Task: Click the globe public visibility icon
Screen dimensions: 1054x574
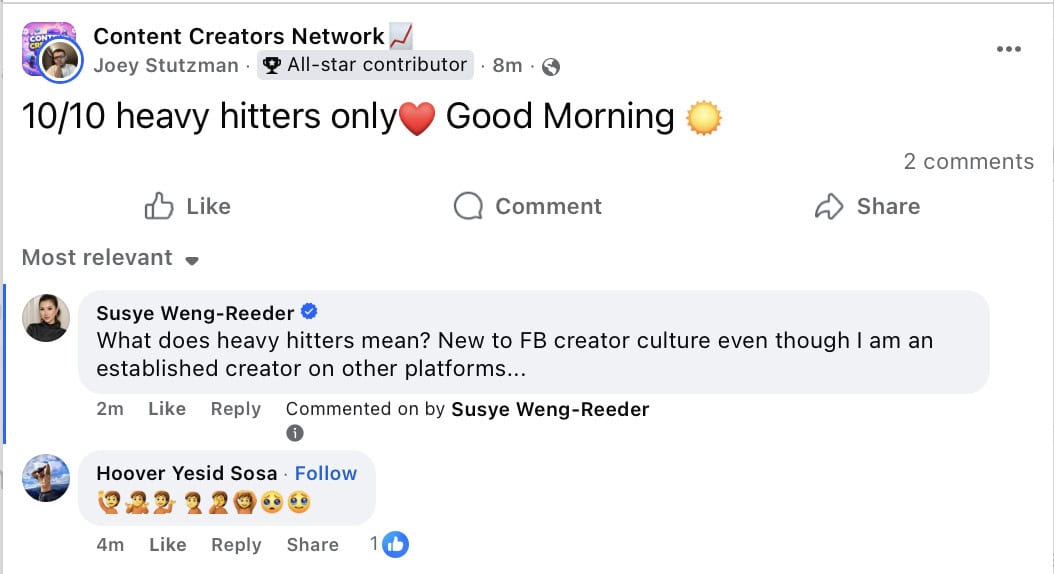Action: coord(551,67)
